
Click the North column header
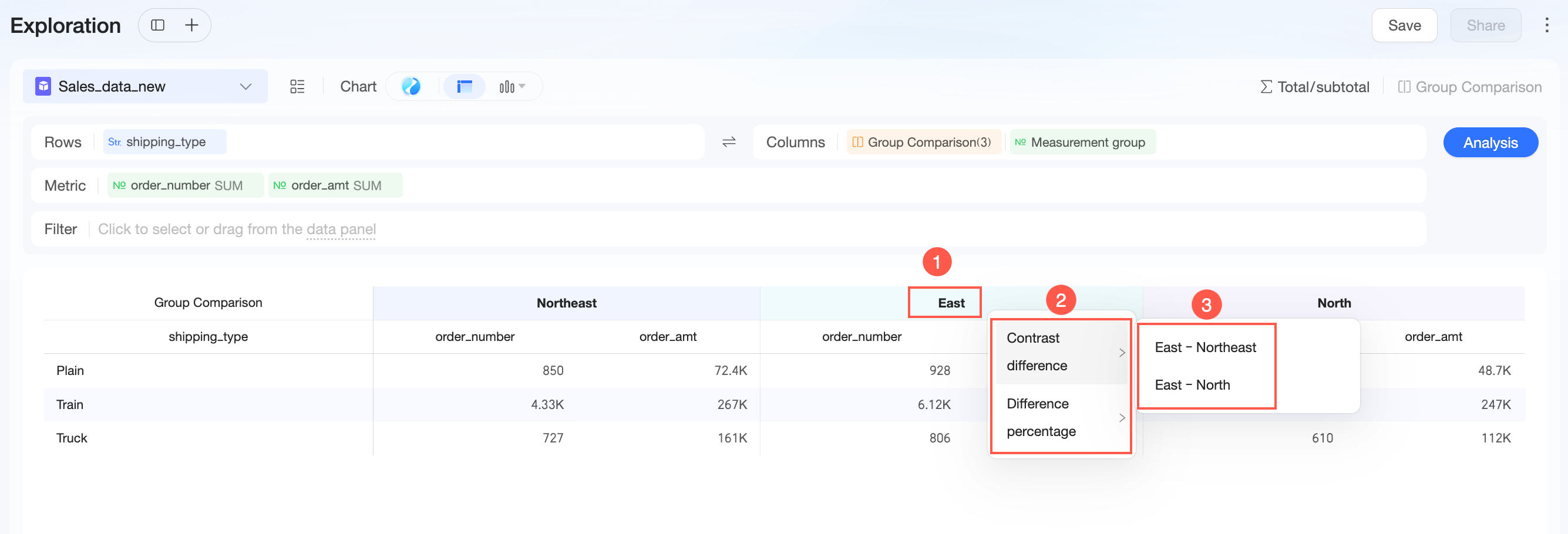[1334, 303]
